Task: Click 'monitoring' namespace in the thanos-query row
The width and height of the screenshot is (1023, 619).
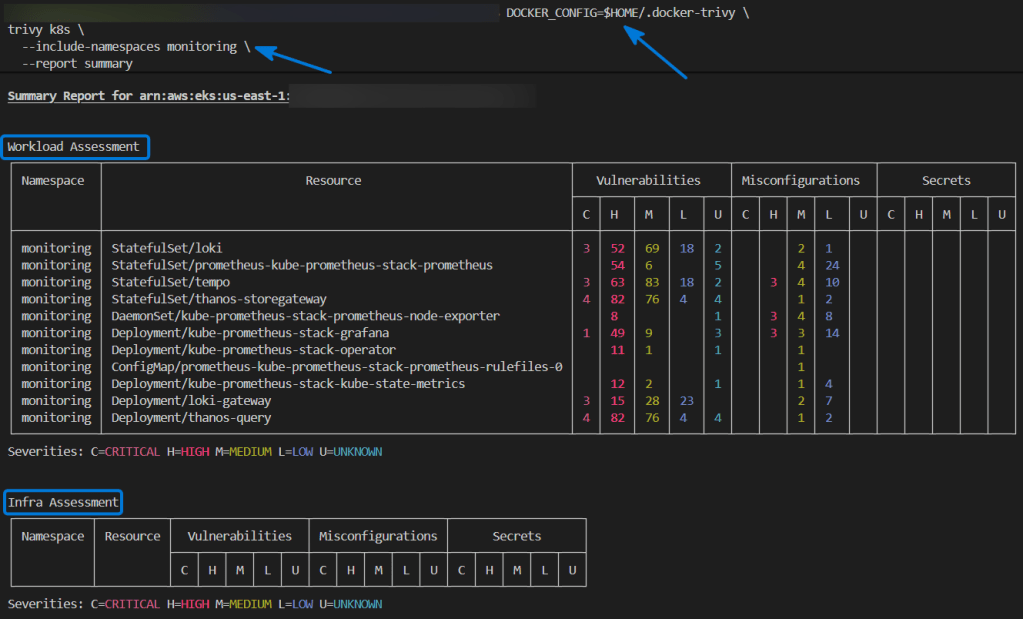Action: (56, 418)
